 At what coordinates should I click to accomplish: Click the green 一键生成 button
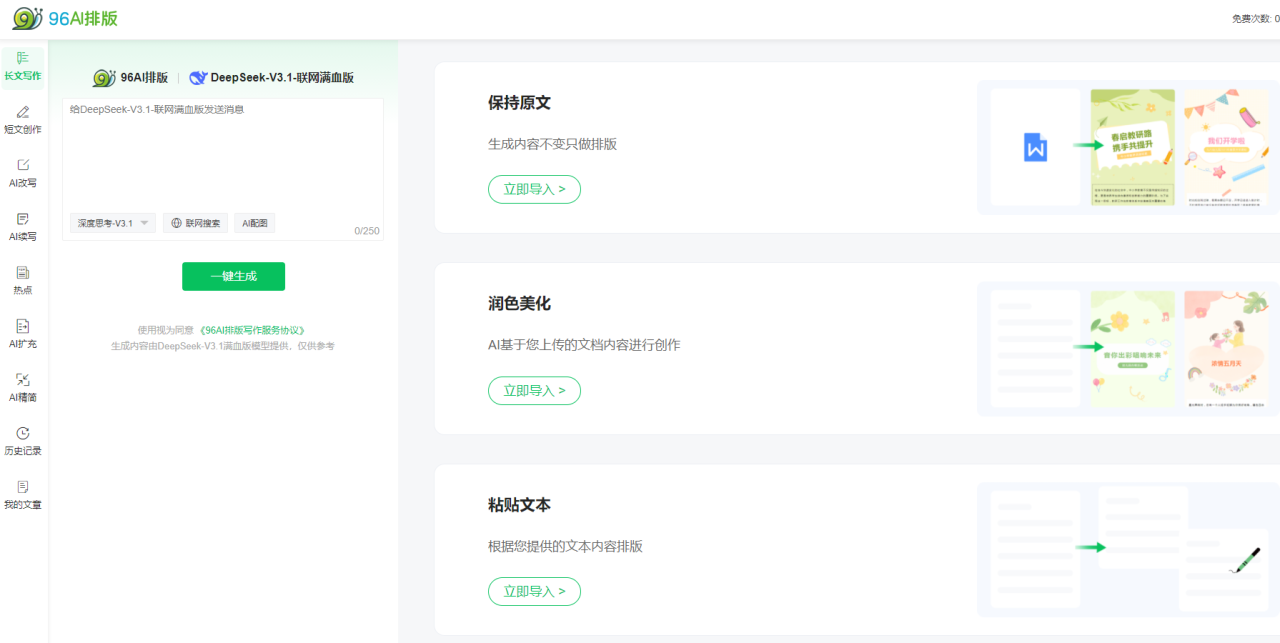click(233, 276)
